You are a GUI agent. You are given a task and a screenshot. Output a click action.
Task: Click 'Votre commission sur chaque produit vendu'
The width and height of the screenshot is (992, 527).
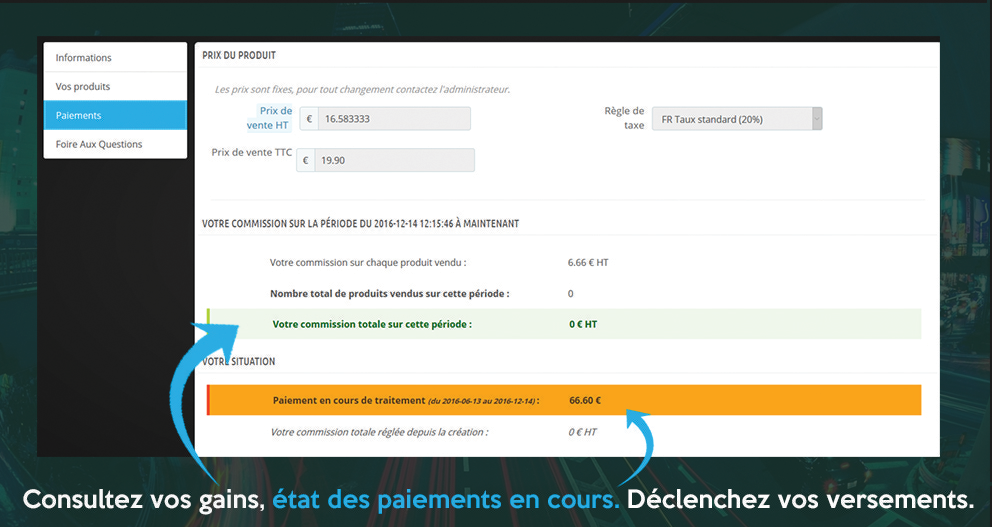click(368, 263)
